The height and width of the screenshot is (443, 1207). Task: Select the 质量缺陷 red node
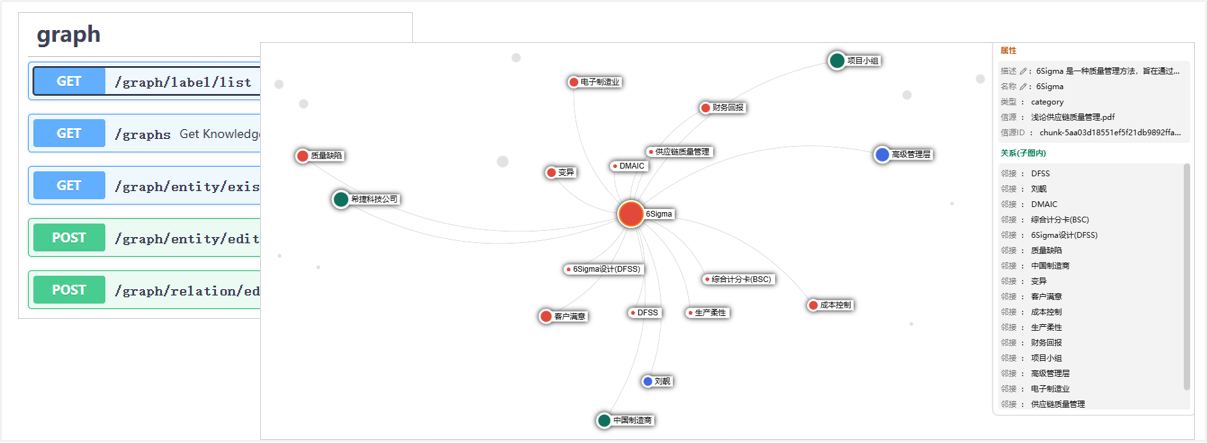[x=303, y=156]
